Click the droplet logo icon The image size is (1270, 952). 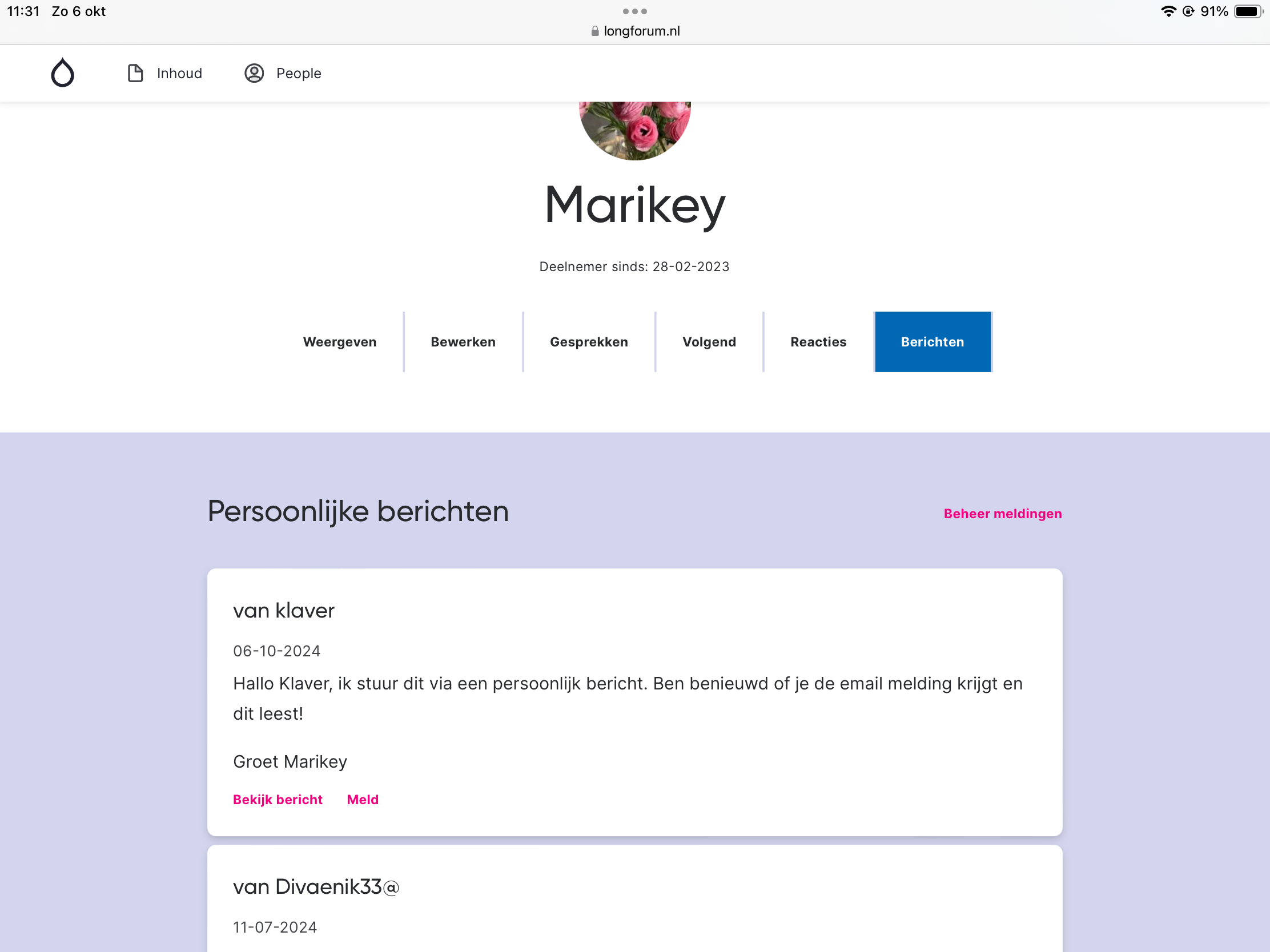tap(63, 73)
